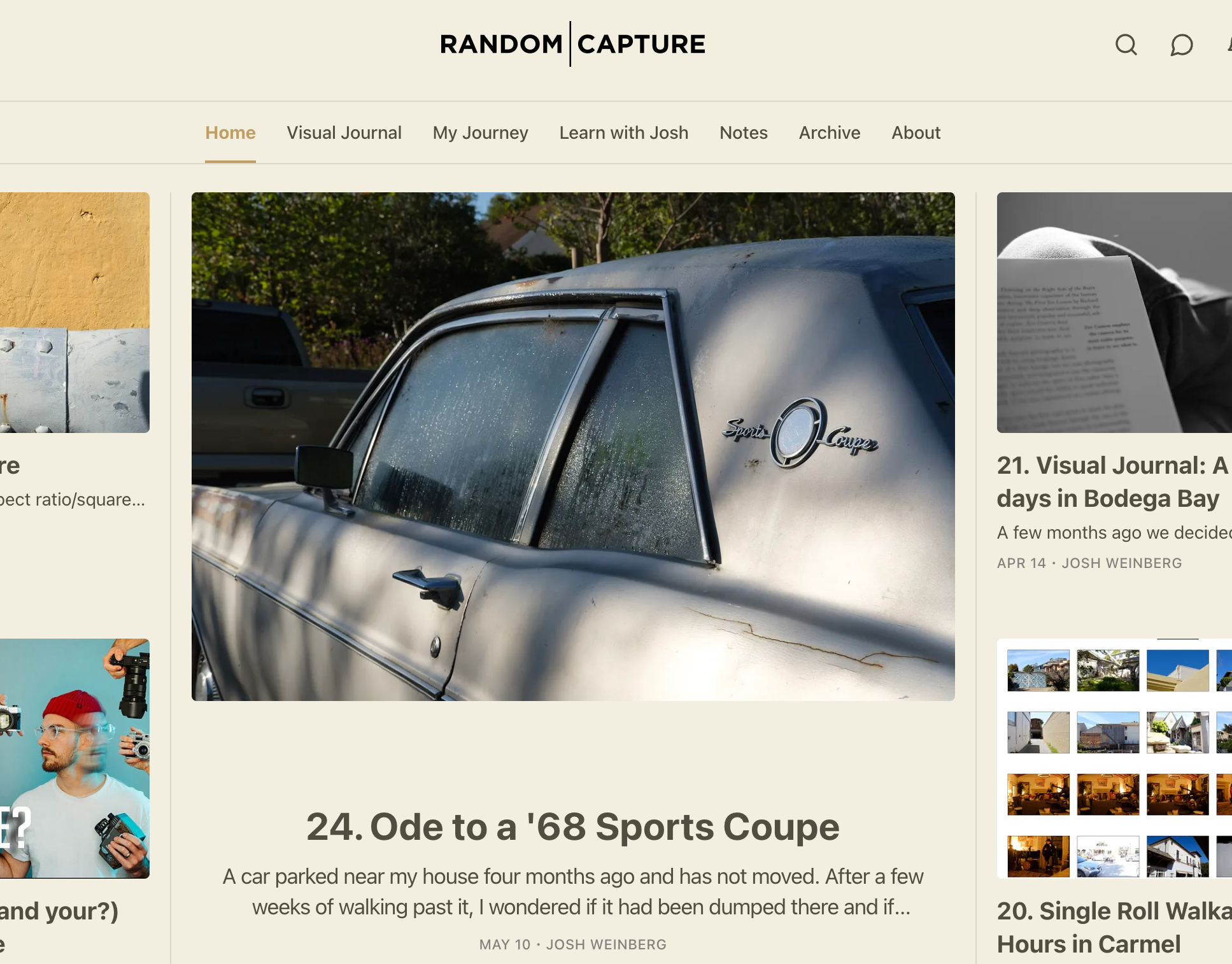Open Learn with Josh tab
This screenshot has width=1232, height=964.
(x=623, y=132)
